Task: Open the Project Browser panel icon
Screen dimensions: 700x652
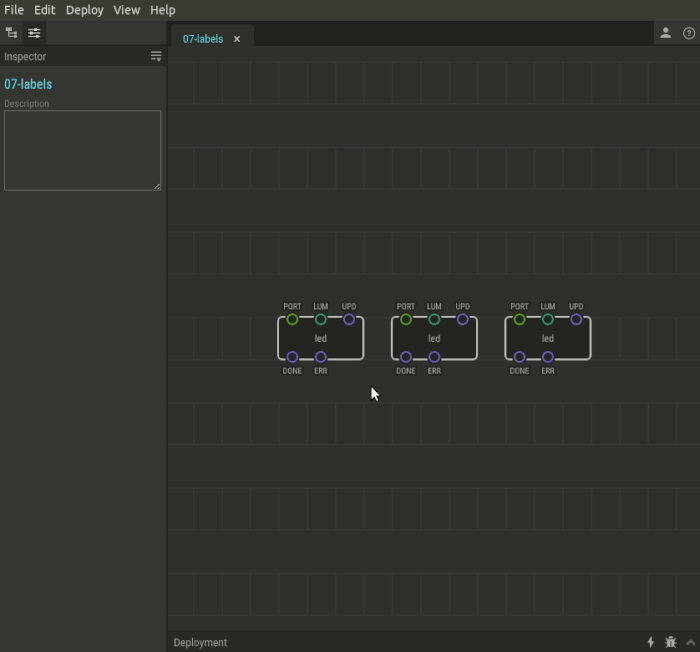Action: click(12, 33)
